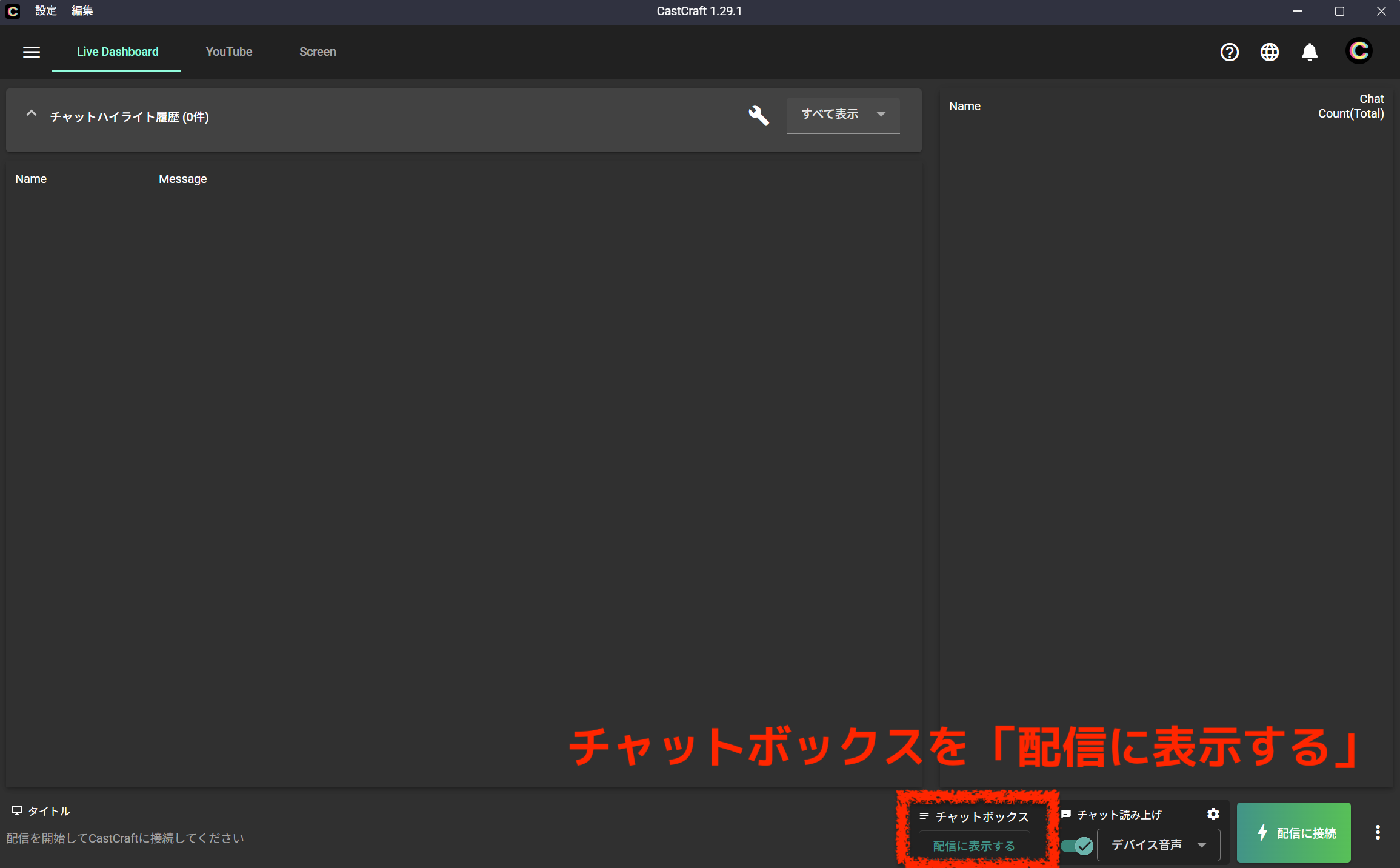Open the notifications bell
The image size is (1400, 868).
1310,52
